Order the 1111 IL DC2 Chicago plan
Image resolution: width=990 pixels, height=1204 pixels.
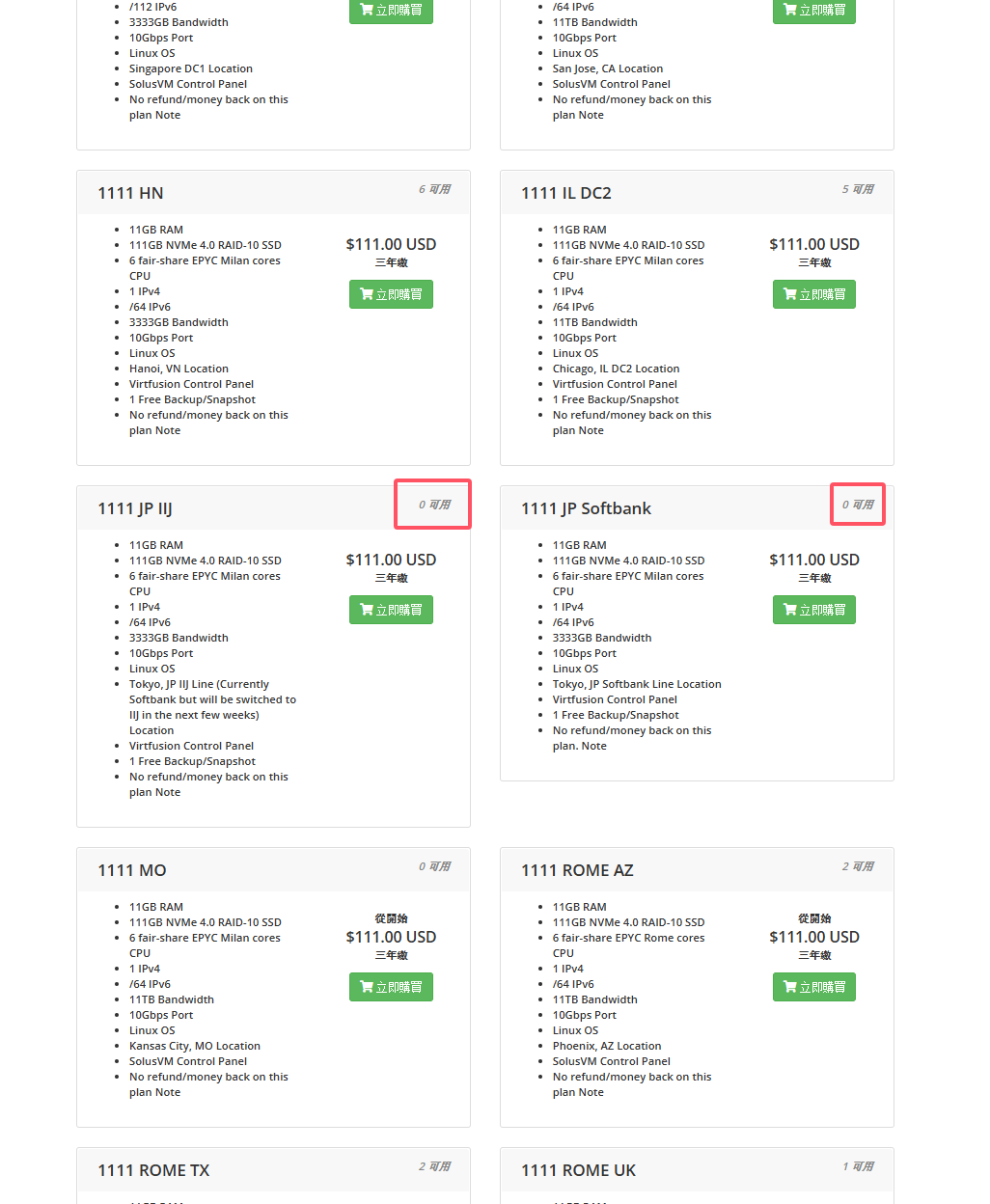pos(814,294)
